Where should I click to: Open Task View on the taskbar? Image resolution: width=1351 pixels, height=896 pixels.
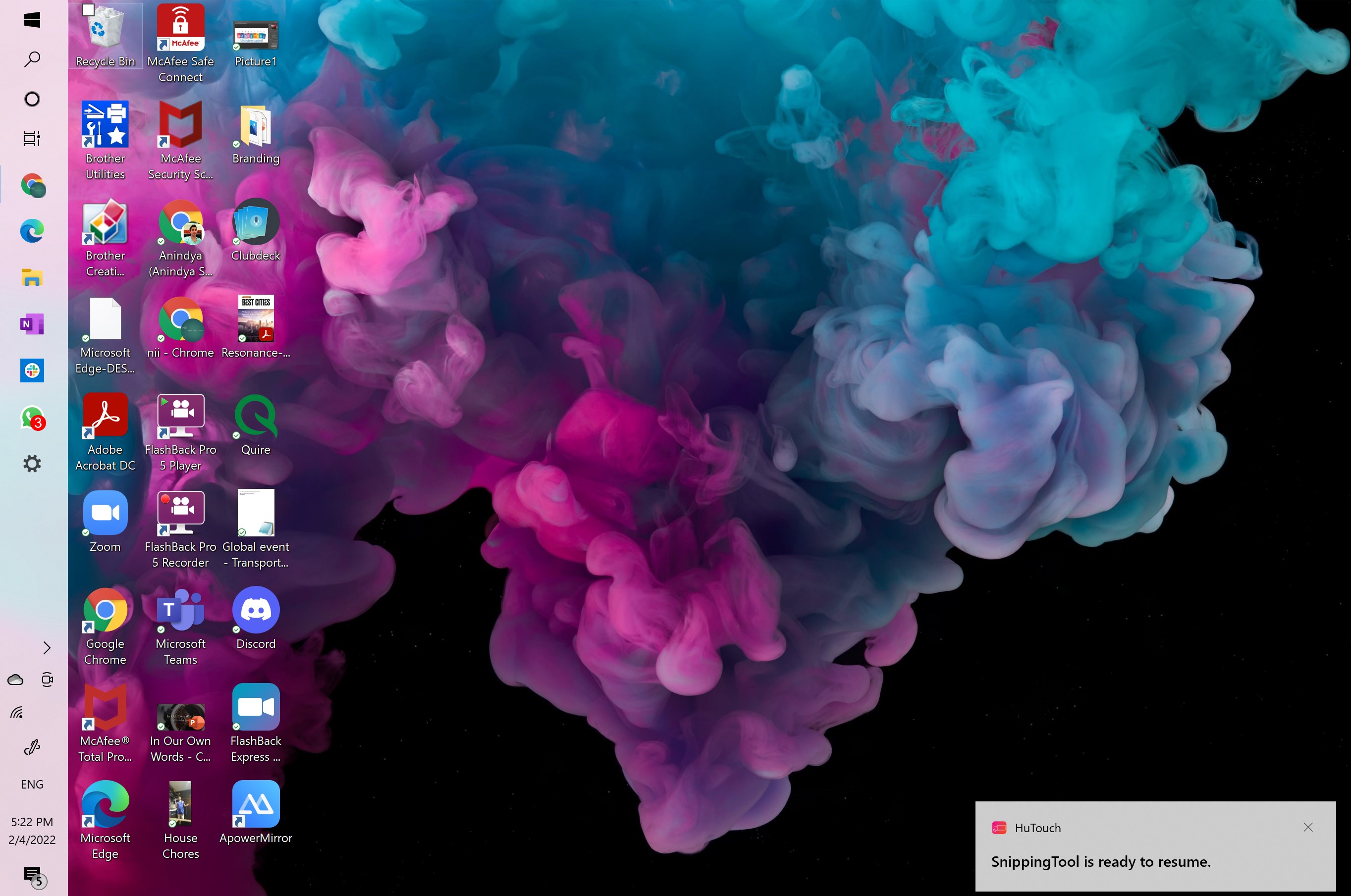32,138
